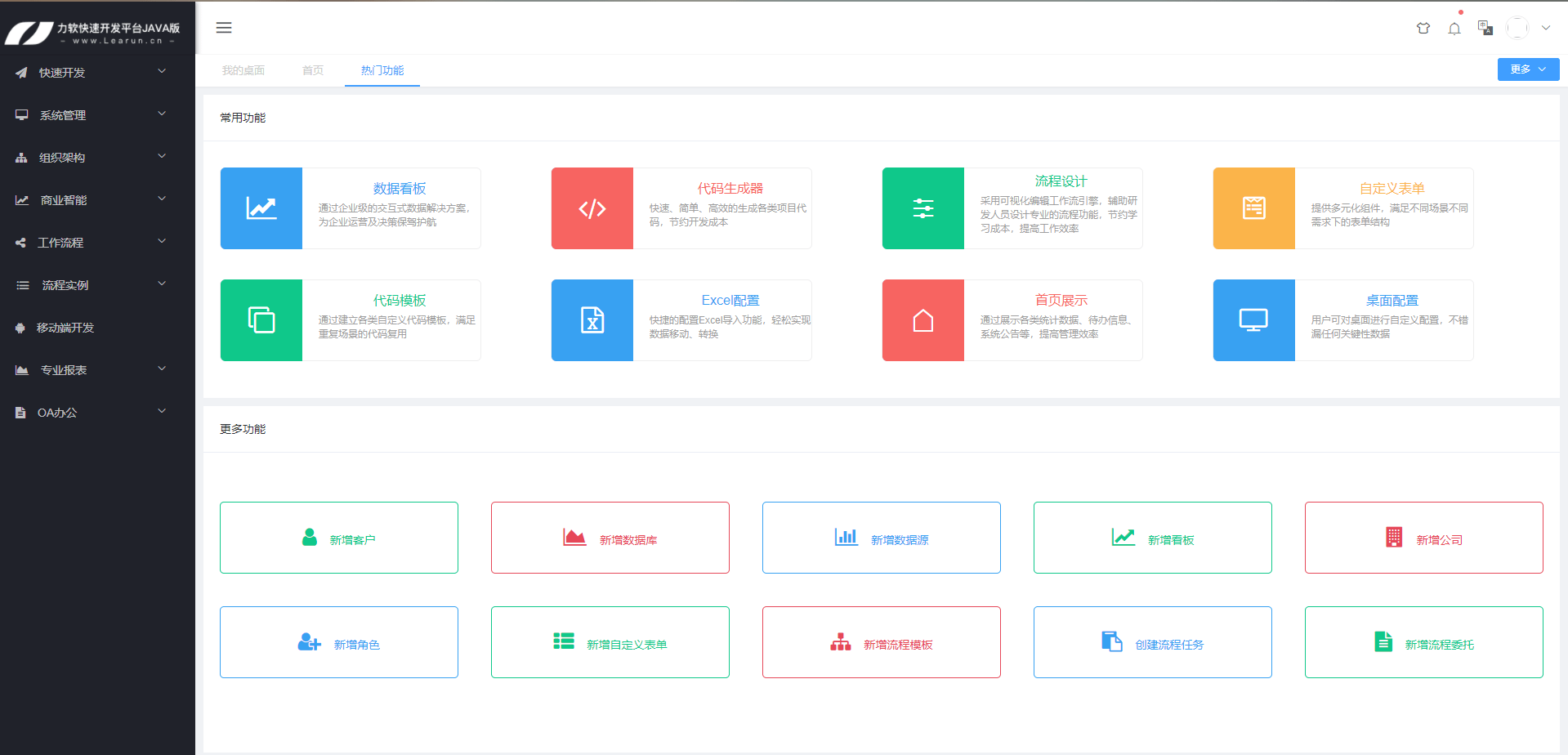Open the 流程设计 green sliders tile
The width and height of the screenshot is (1568, 755).
(923, 208)
